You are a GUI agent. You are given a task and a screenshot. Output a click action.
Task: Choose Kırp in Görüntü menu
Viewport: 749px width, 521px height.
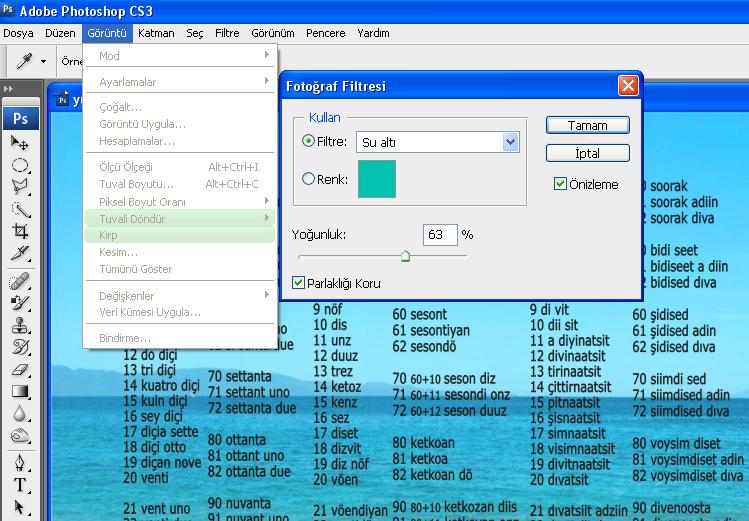click(180, 235)
